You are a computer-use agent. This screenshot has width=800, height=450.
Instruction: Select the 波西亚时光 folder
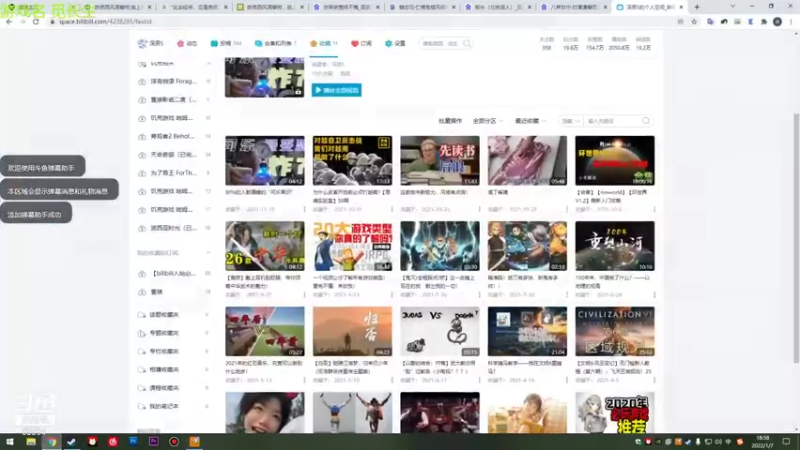coord(174,228)
